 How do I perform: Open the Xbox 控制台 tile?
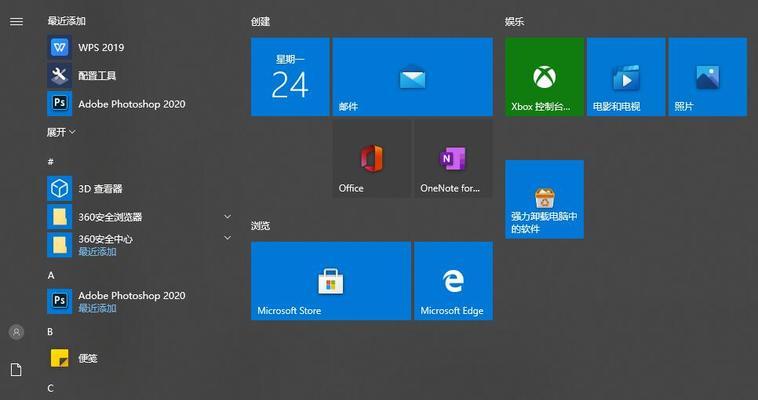[544, 77]
